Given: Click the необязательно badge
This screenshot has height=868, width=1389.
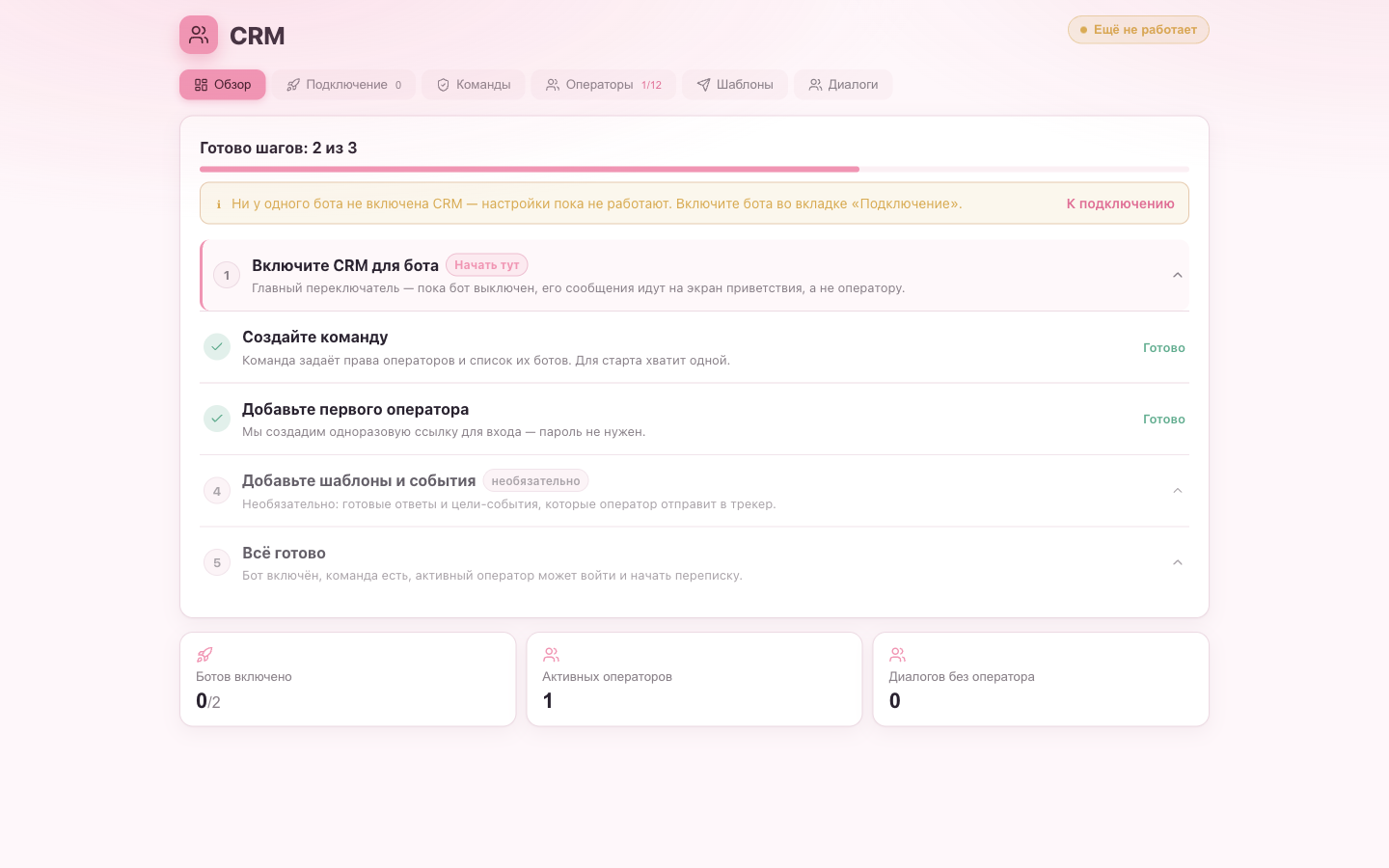Looking at the screenshot, I should pyautogui.click(x=535, y=481).
